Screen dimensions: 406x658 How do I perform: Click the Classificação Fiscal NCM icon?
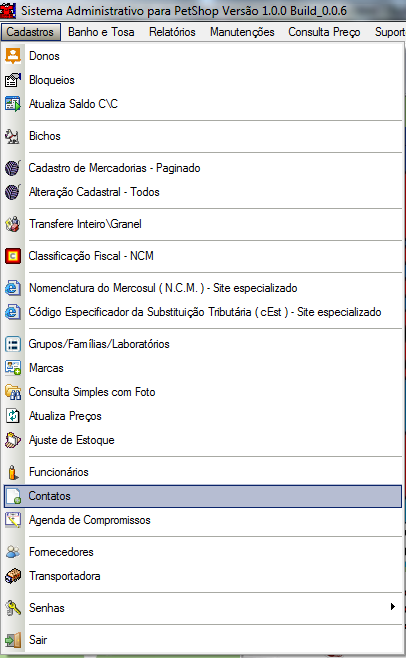pyautogui.click(x=13, y=256)
